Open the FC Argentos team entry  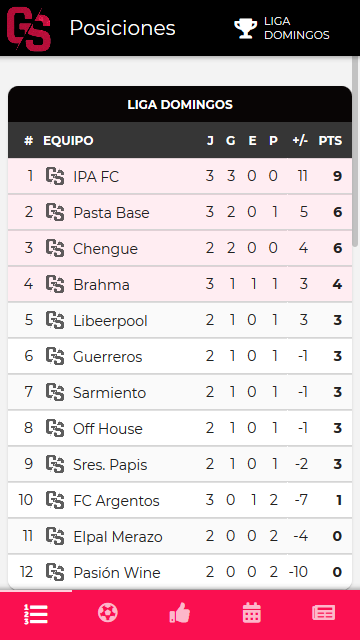180,500
